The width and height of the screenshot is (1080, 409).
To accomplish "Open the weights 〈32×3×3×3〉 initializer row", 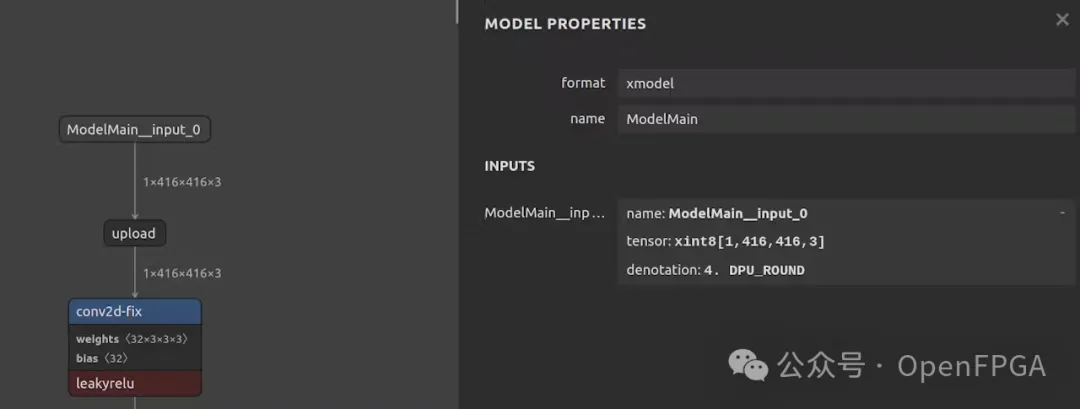I will pyautogui.click(x=132, y=339).
